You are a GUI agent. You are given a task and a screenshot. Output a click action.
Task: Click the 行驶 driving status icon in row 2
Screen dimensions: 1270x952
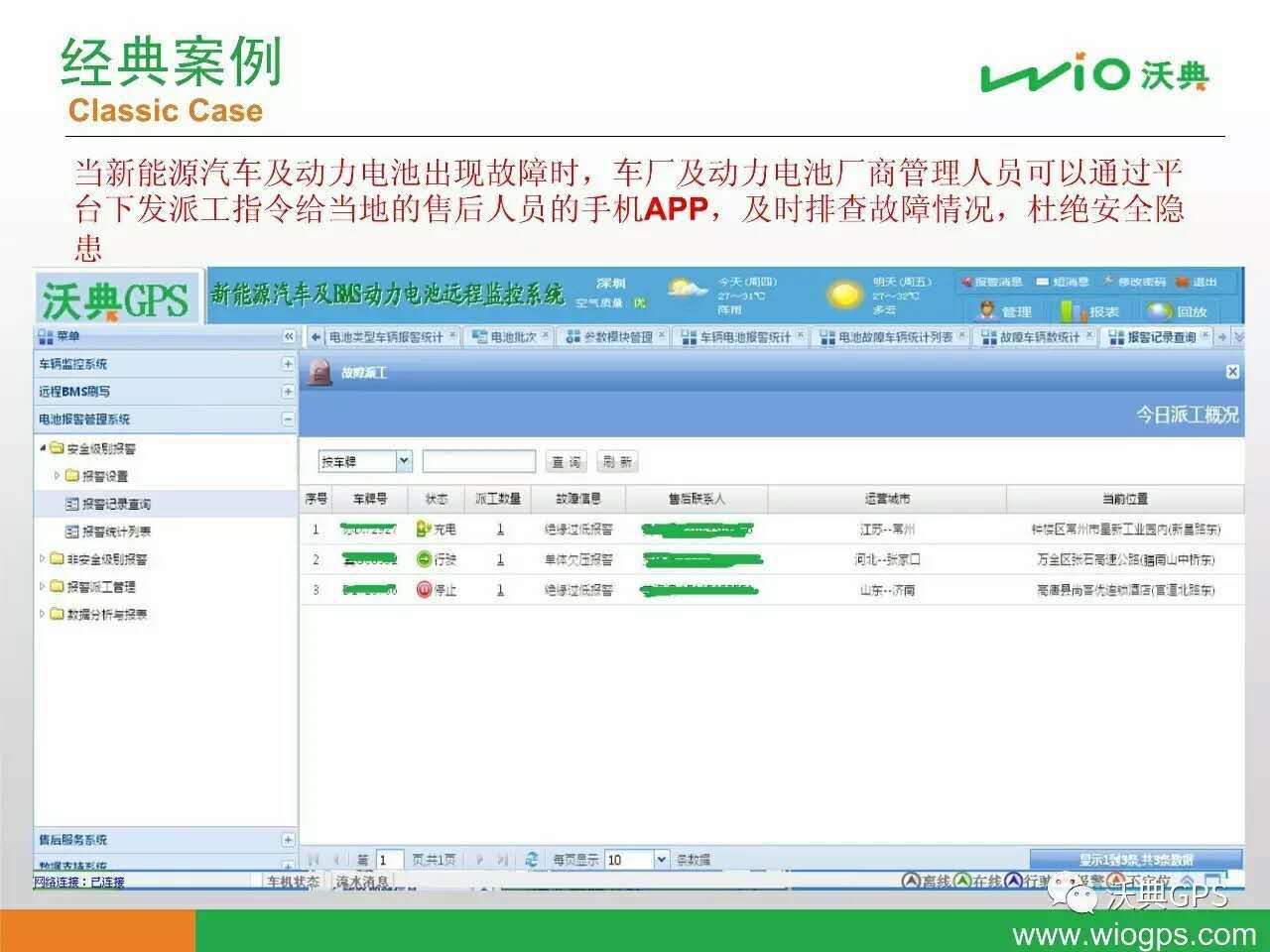click(424, 559)
